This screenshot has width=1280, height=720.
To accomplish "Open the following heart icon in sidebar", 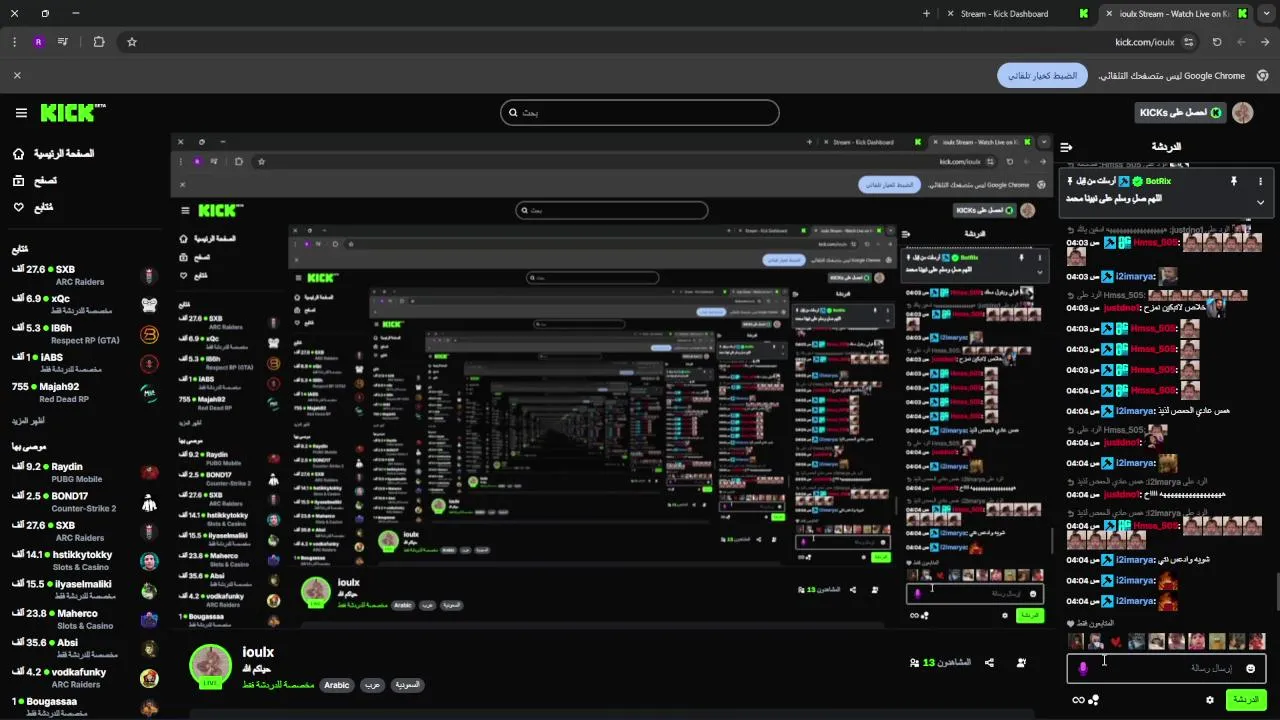I will 19,207.
